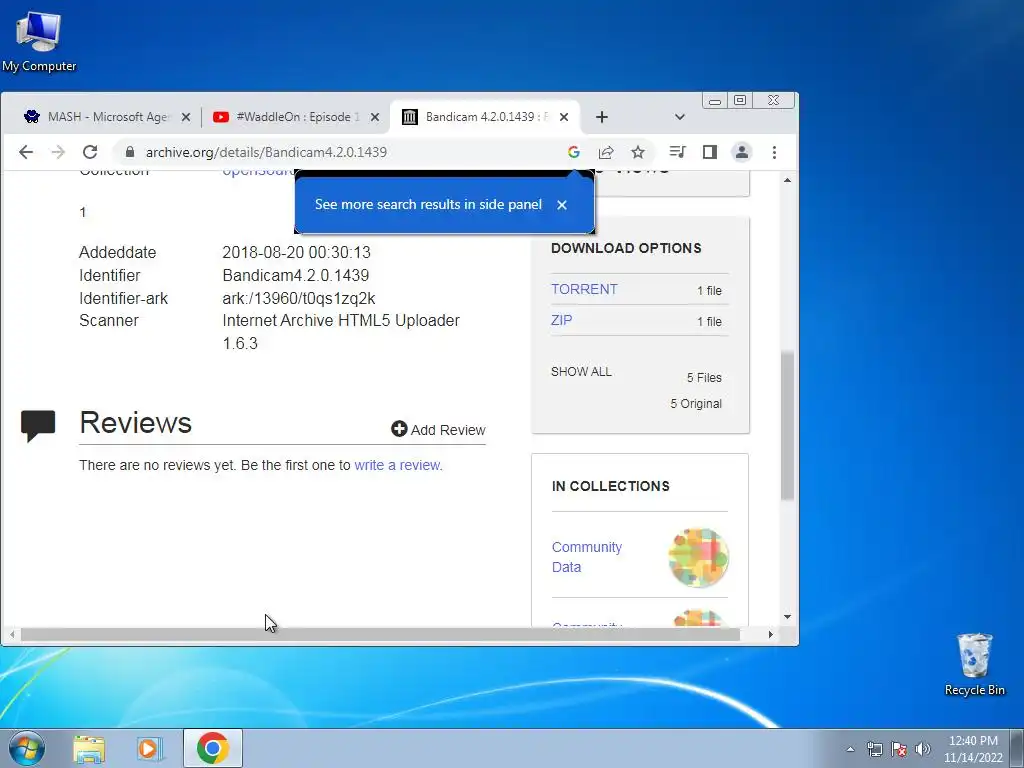Open the media controls icon
Screen dimensions: 1024x768
[677, 152]
